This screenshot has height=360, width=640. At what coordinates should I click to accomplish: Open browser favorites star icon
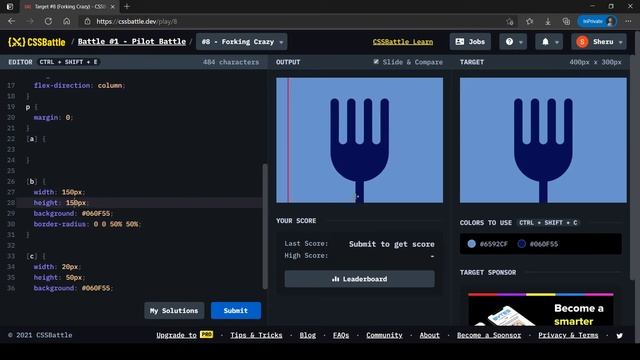[529, 21]
